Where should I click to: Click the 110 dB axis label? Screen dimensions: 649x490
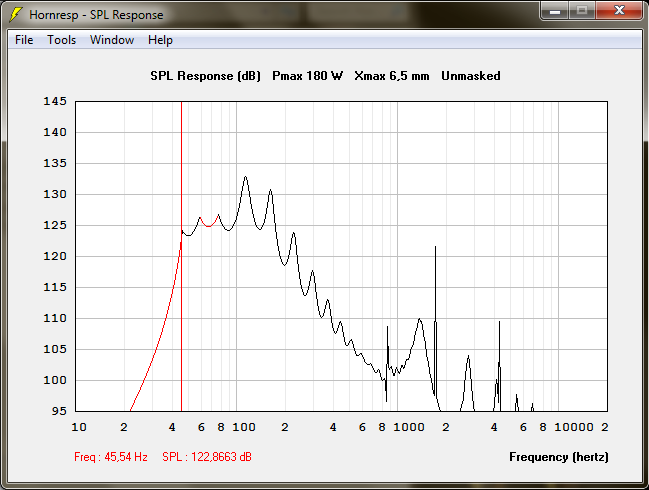click(55, 318)
